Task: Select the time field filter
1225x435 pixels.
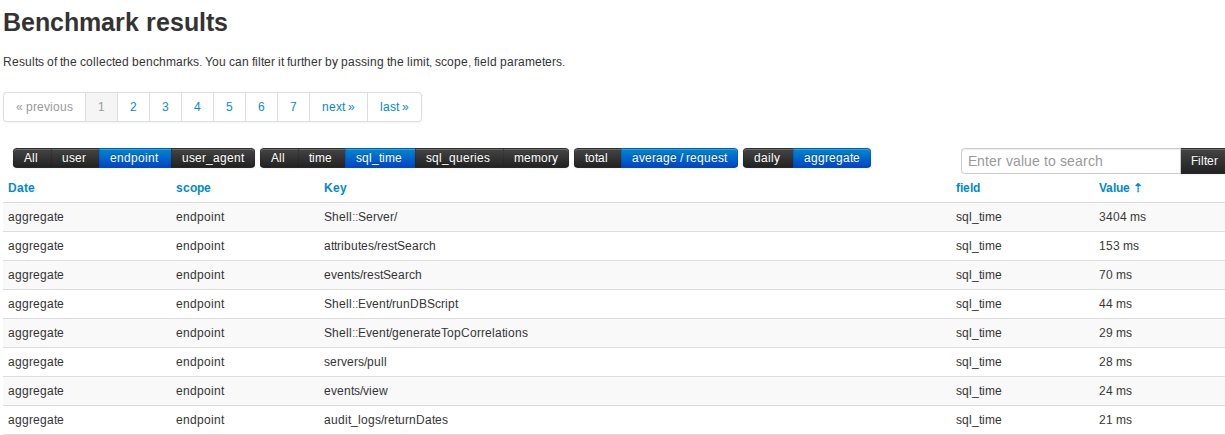Action: pyautogui.click(x=320, y=158)
